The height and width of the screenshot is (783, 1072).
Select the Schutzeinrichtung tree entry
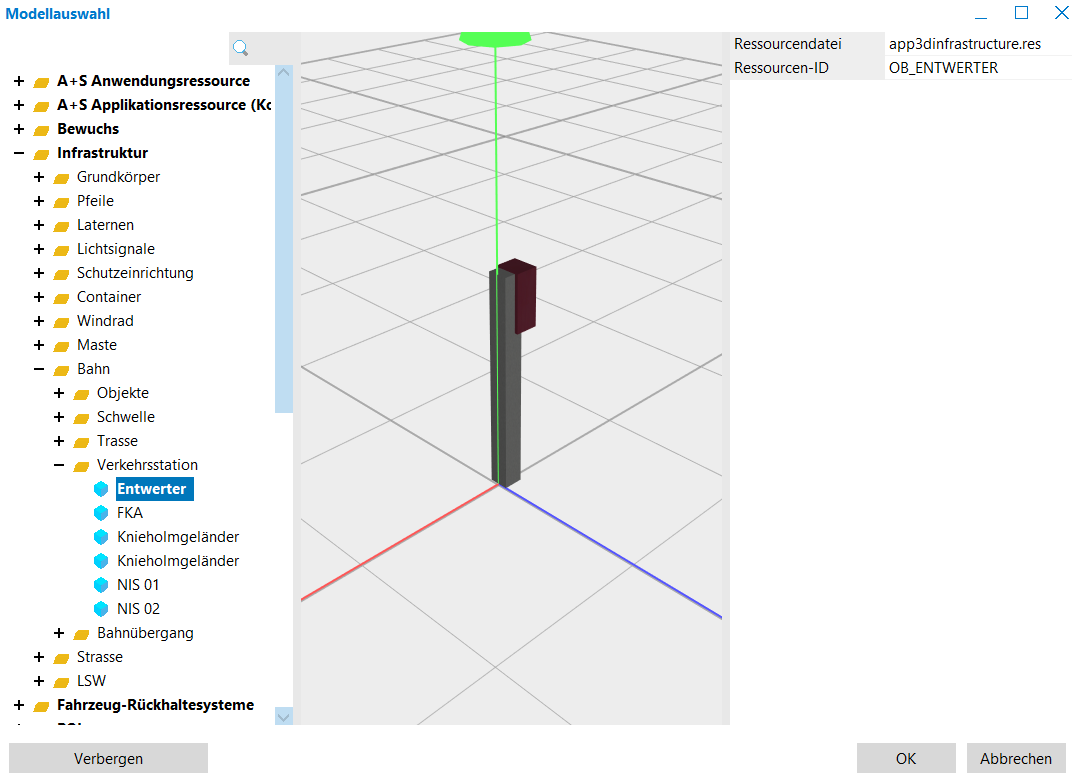tap(135, 273)
